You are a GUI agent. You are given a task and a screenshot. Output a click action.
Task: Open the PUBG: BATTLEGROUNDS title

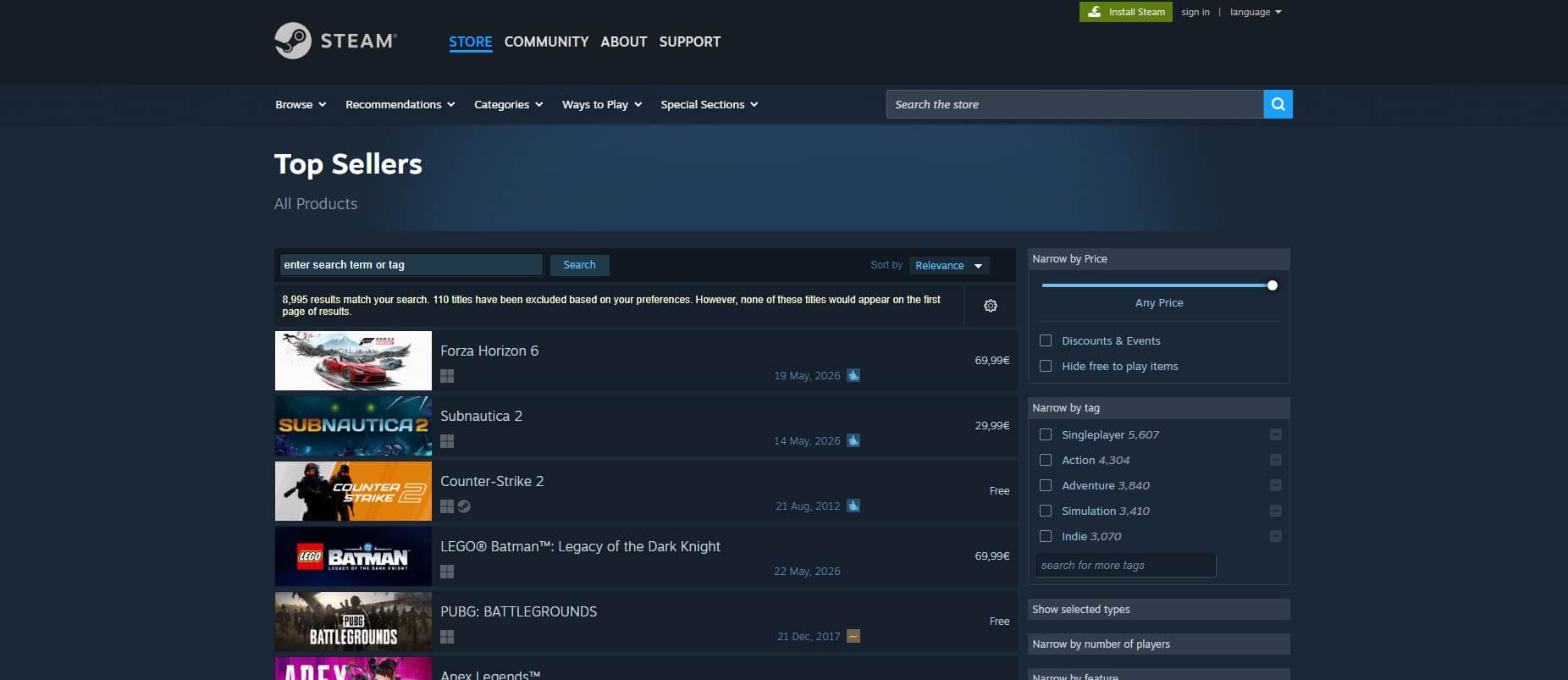click(518, 611)
